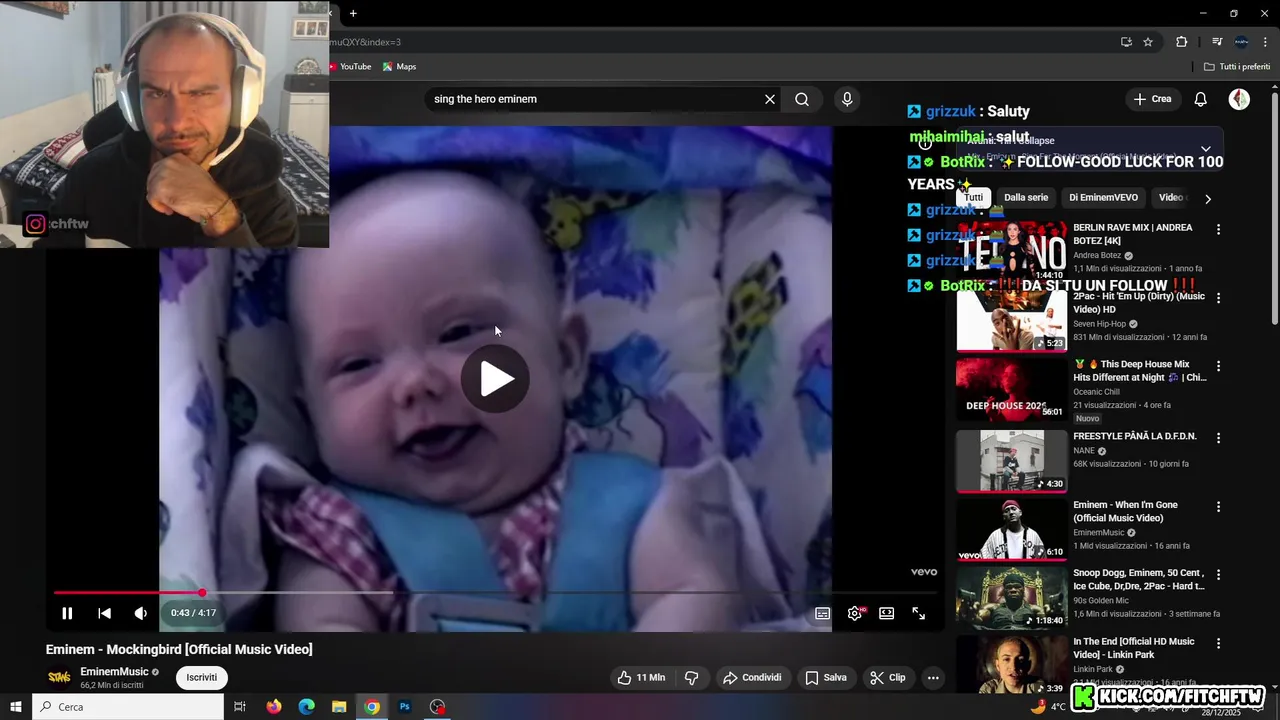This screenshot has width=1280, height=720.
Task: Expand the upcoming queue panel chevron
Action: click(x=1206, y=149)
